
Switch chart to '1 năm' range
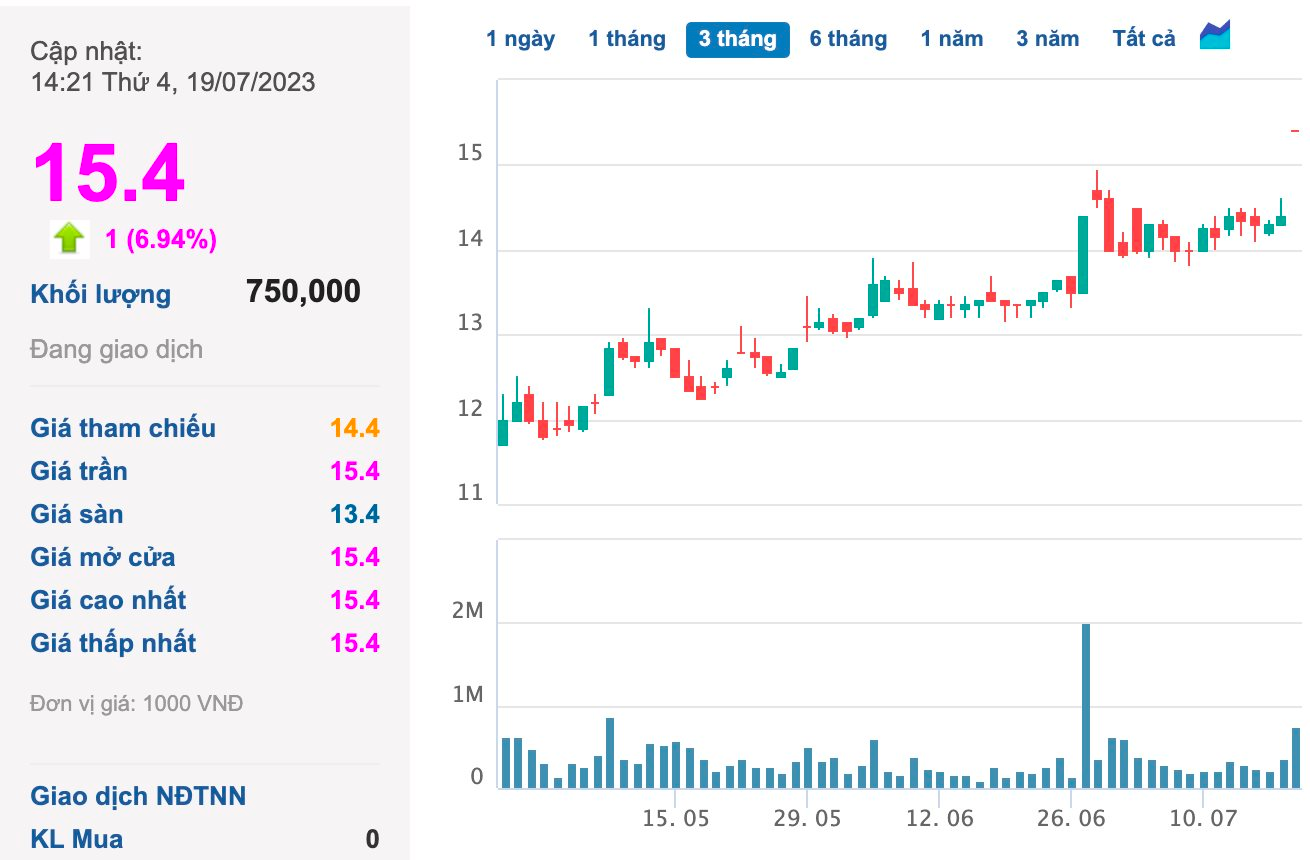(x=952, y=39)
